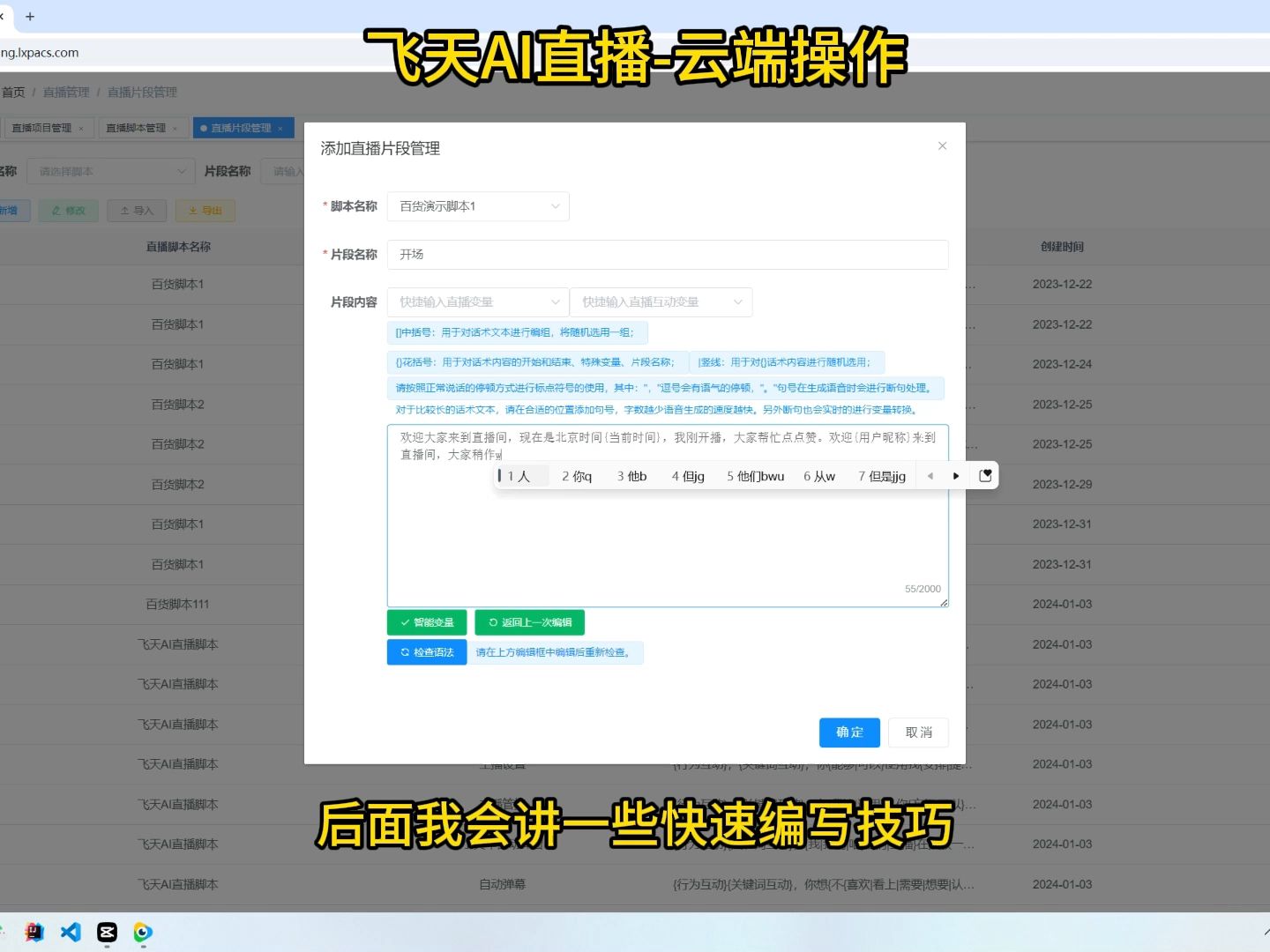Select IME candidate 5 他们
The width and height of the screenshot is (1270, 952).
[x=756, y=476]
